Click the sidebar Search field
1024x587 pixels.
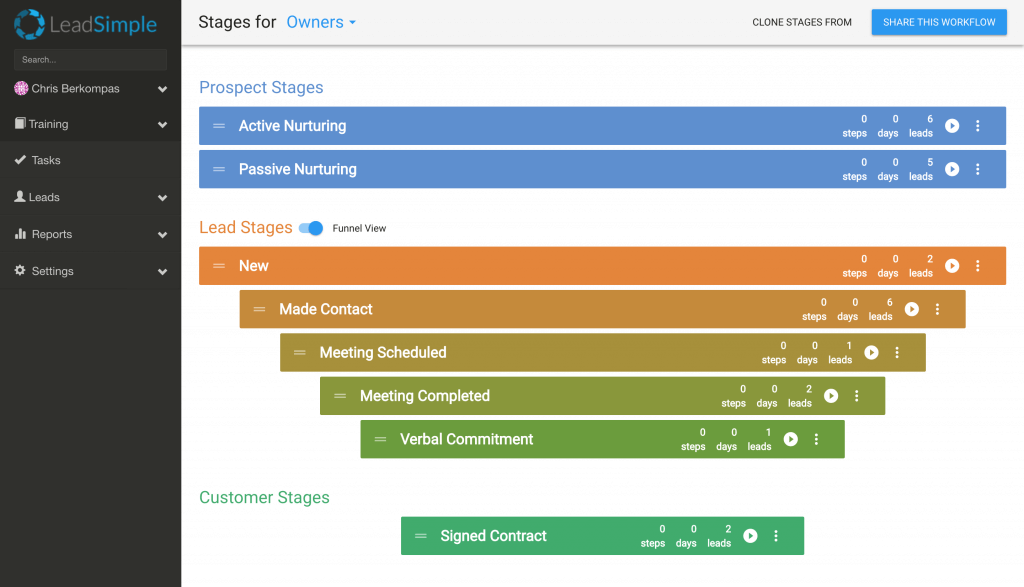91,59
